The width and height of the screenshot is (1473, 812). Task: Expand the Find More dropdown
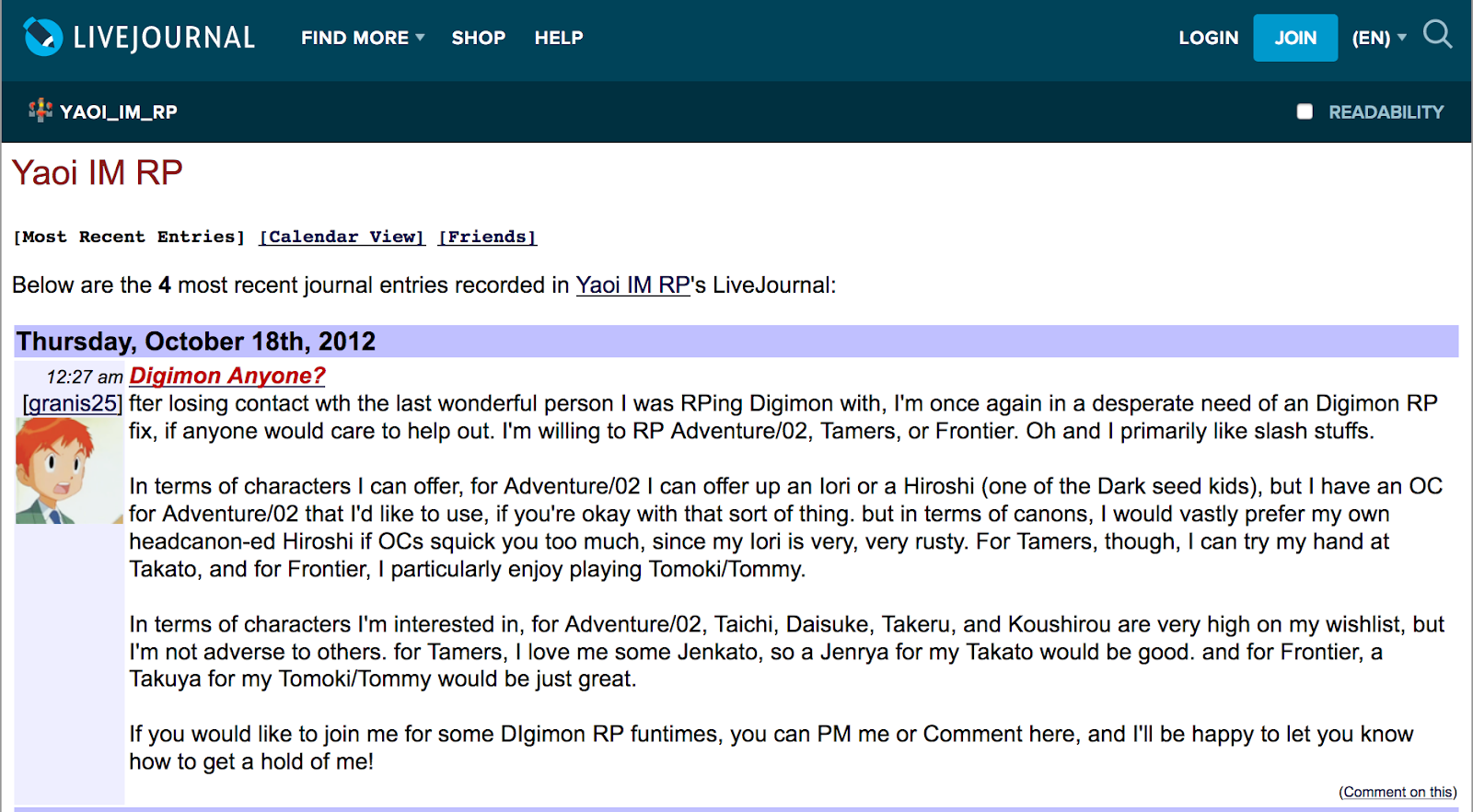(363, 38)
